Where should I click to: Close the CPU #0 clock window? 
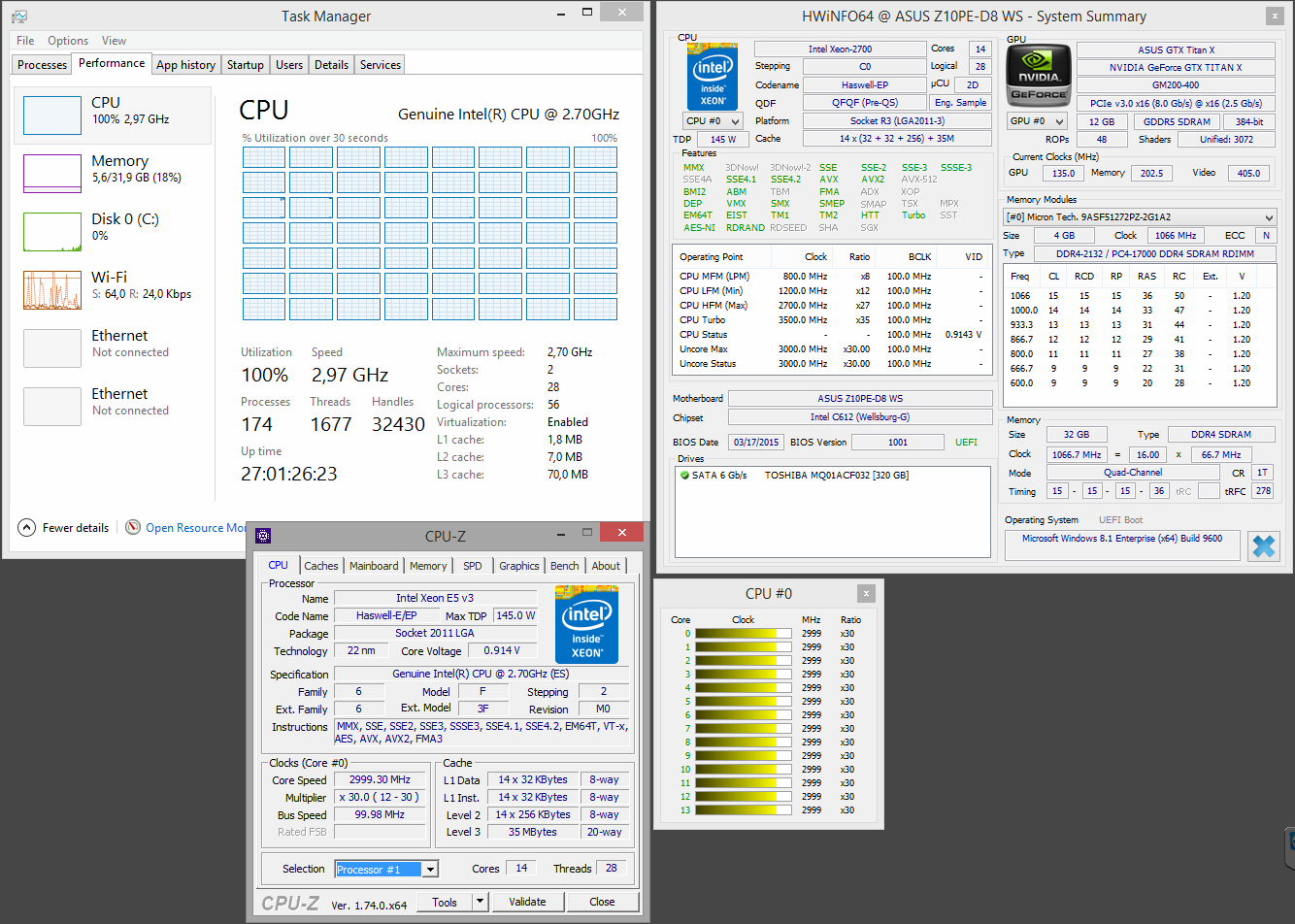tap(866, 593)
